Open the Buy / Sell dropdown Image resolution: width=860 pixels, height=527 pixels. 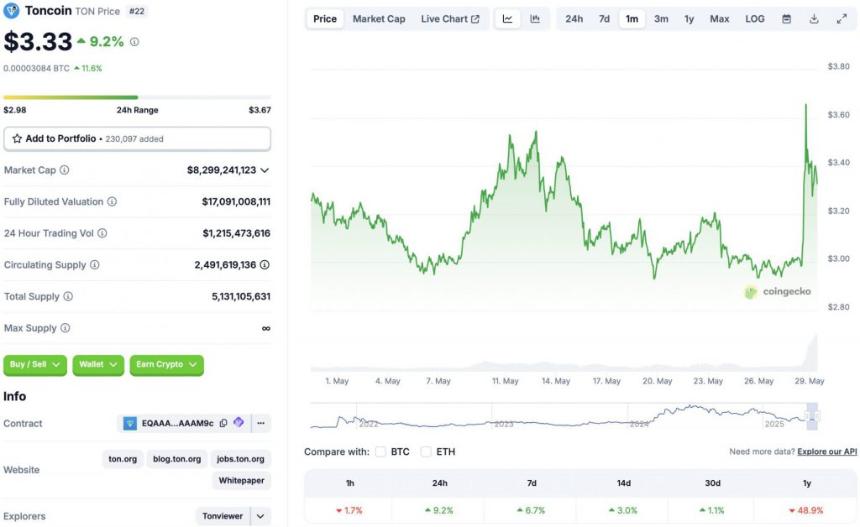(36, 365)
